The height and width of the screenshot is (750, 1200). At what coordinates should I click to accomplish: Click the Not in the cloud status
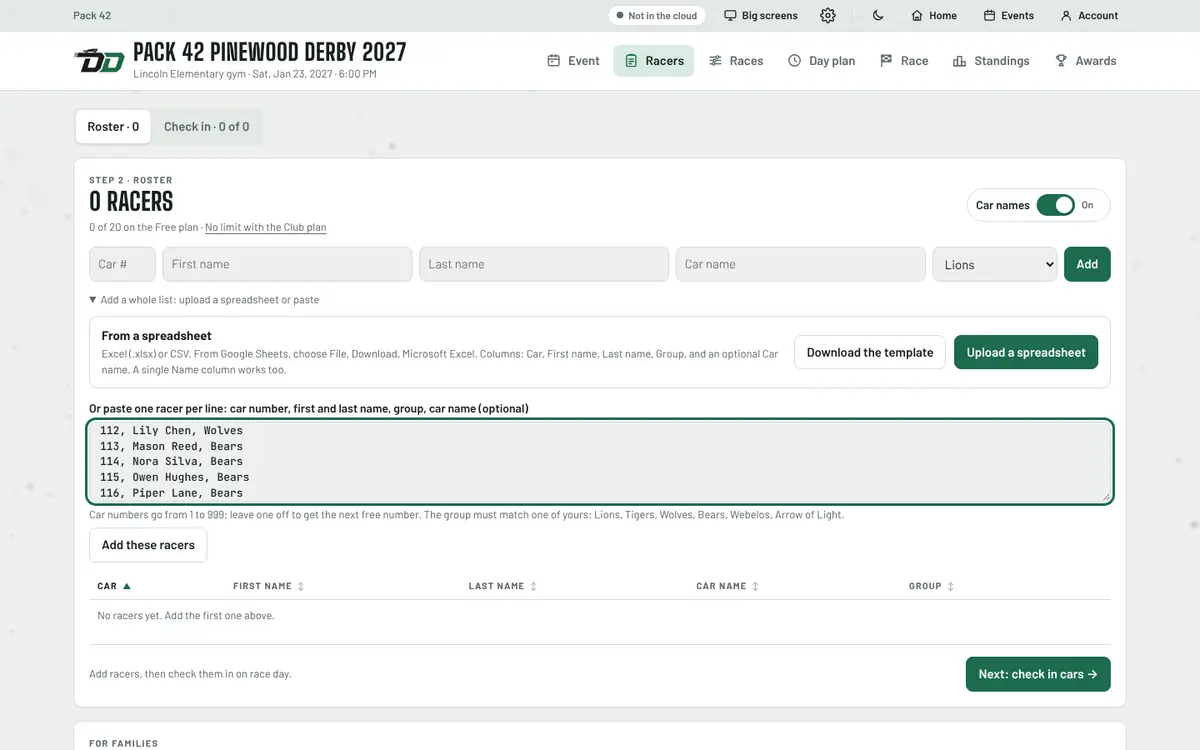pos(657,16)
